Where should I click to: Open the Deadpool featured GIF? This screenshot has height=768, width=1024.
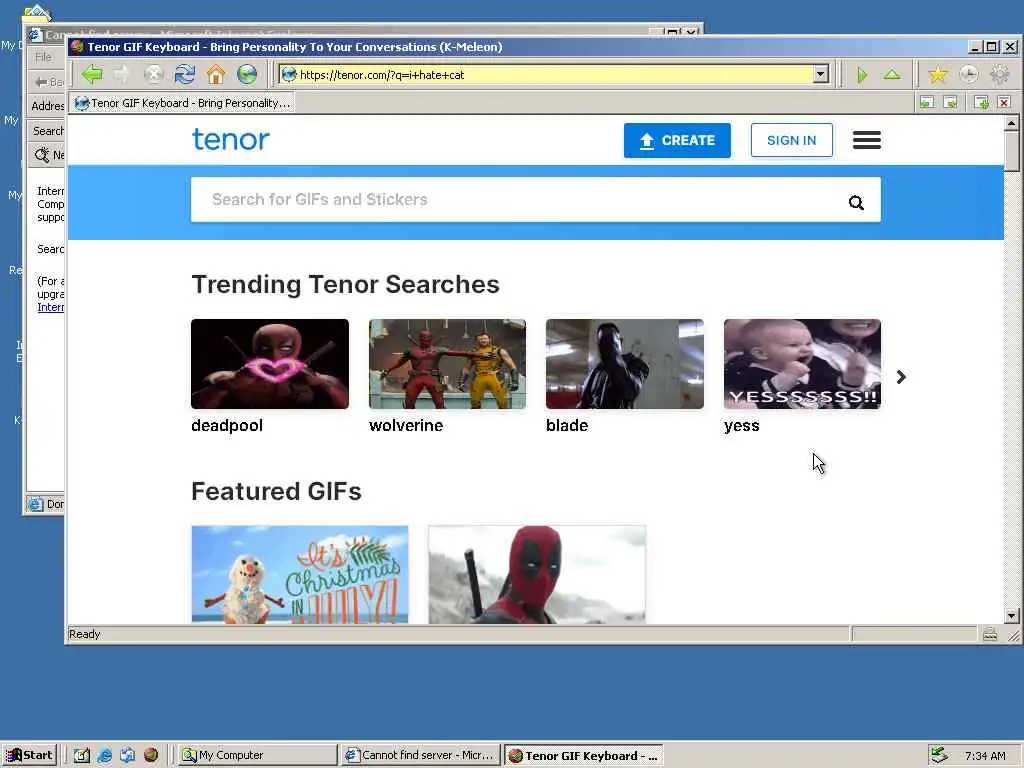[537, 575]
